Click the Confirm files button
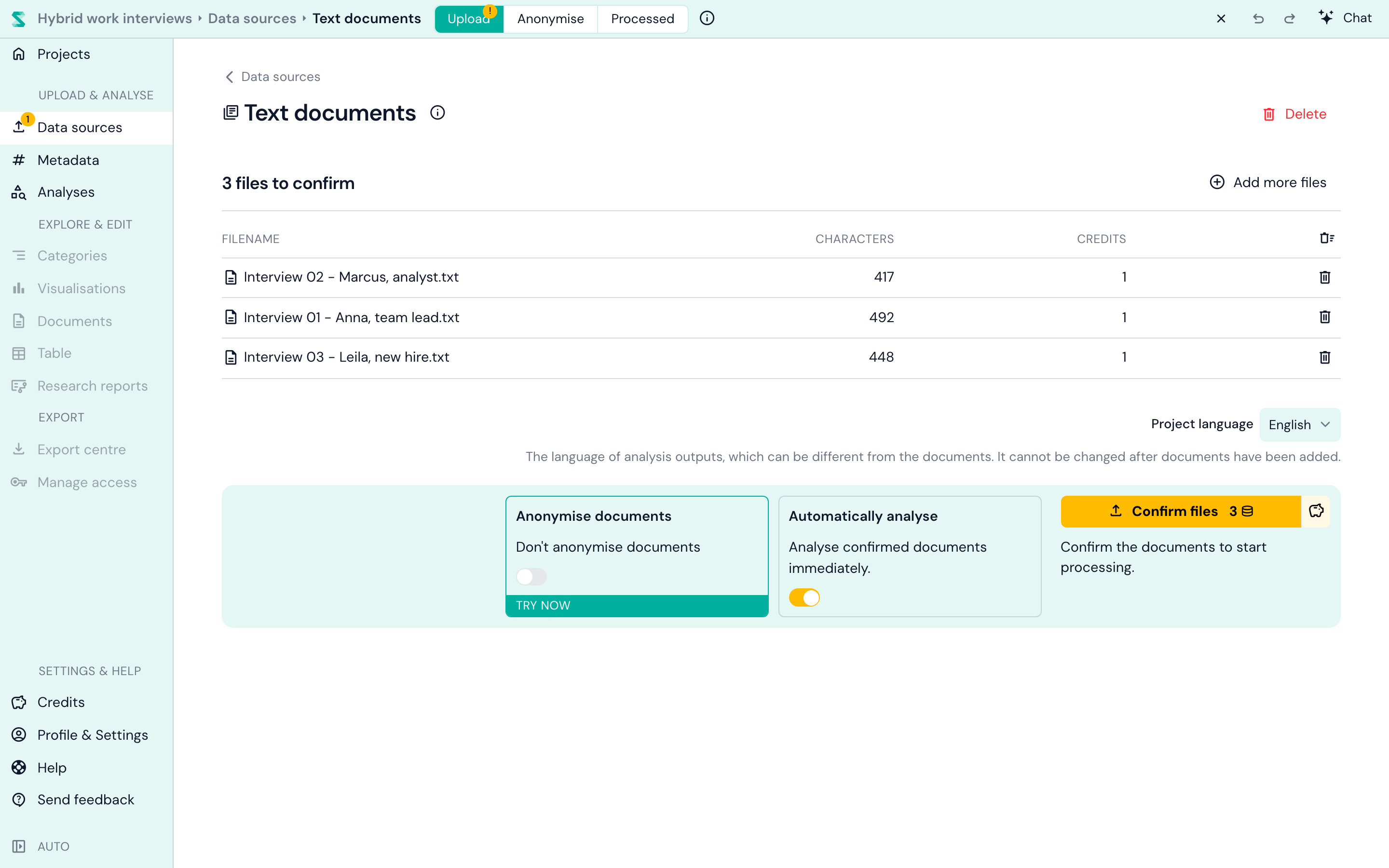The width and height of the screenshot is (1389, 868). pos(1181,511)
